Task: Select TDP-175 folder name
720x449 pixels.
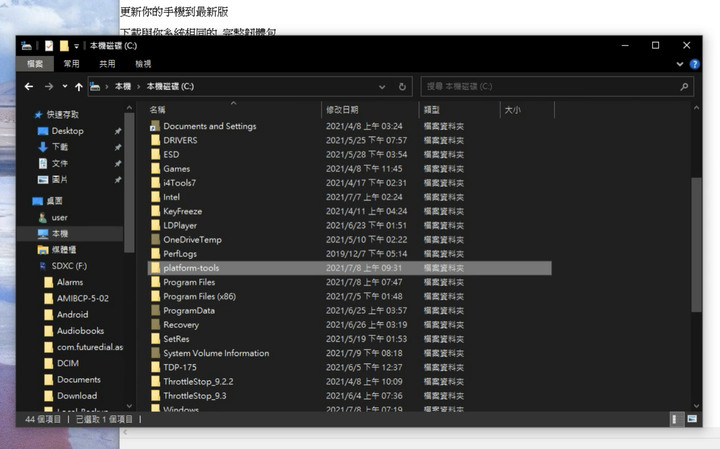Action: coord(180,367)
